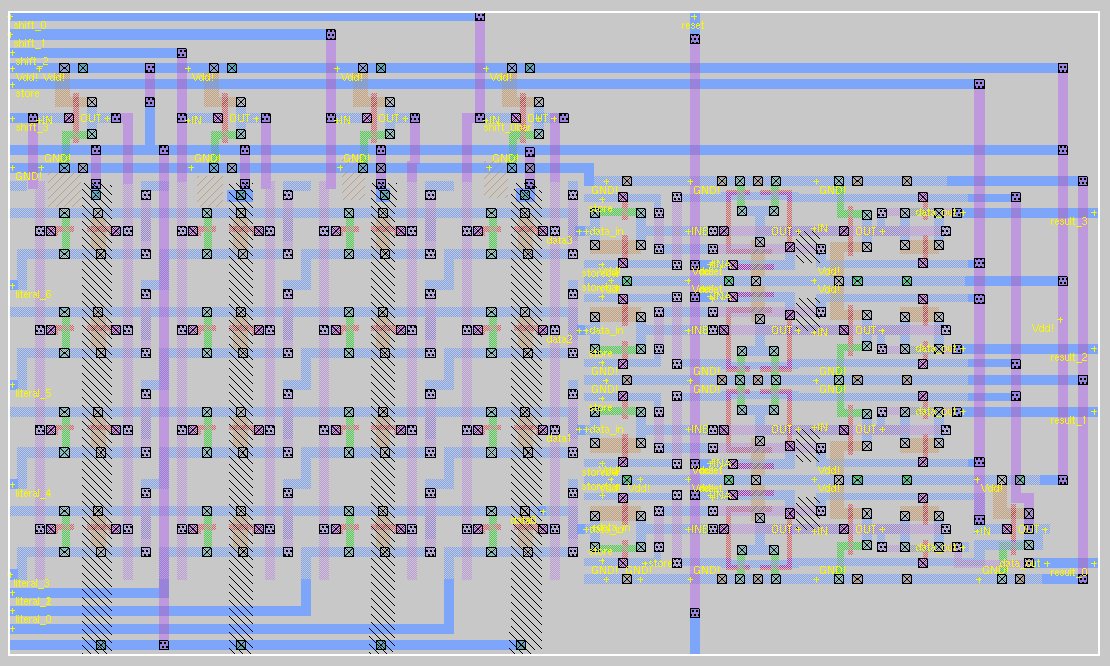Select the literal_5 input label
This screenshot has width=1110, height=666.
point(32,393)
